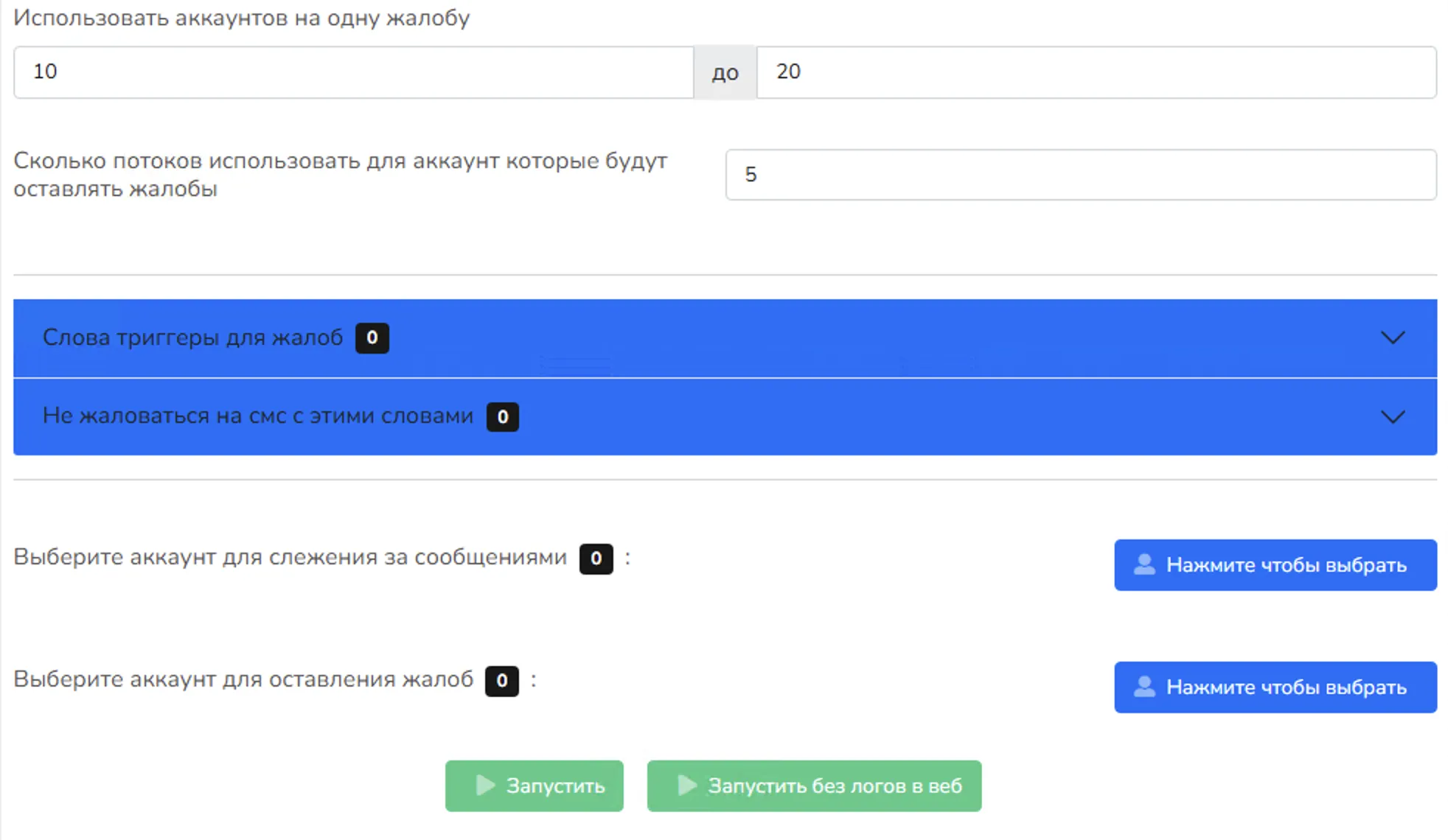Viewport: 1448px width, 840px height.
Task: Click counter badge near аккаунт для слежения
Action: coord(596,558)
